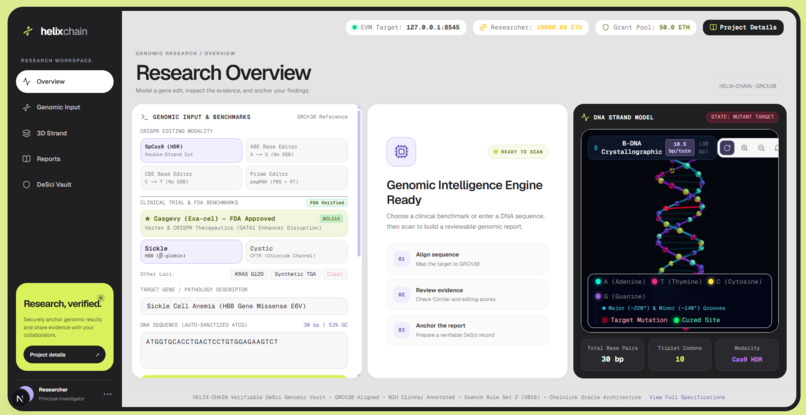
Task: Click the Genomic Input panel scrollbar
Action: 359,184
